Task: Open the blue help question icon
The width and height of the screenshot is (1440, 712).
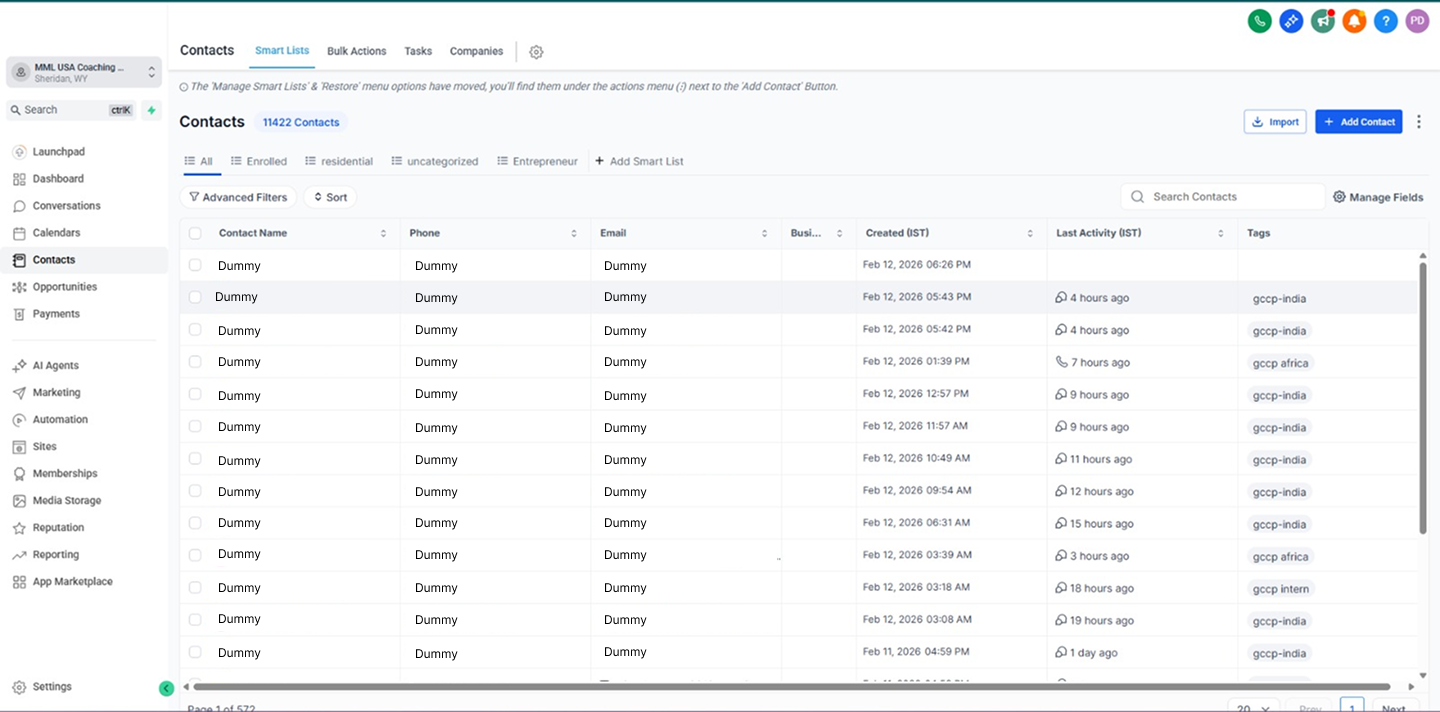Action: tap(1385, 21)
